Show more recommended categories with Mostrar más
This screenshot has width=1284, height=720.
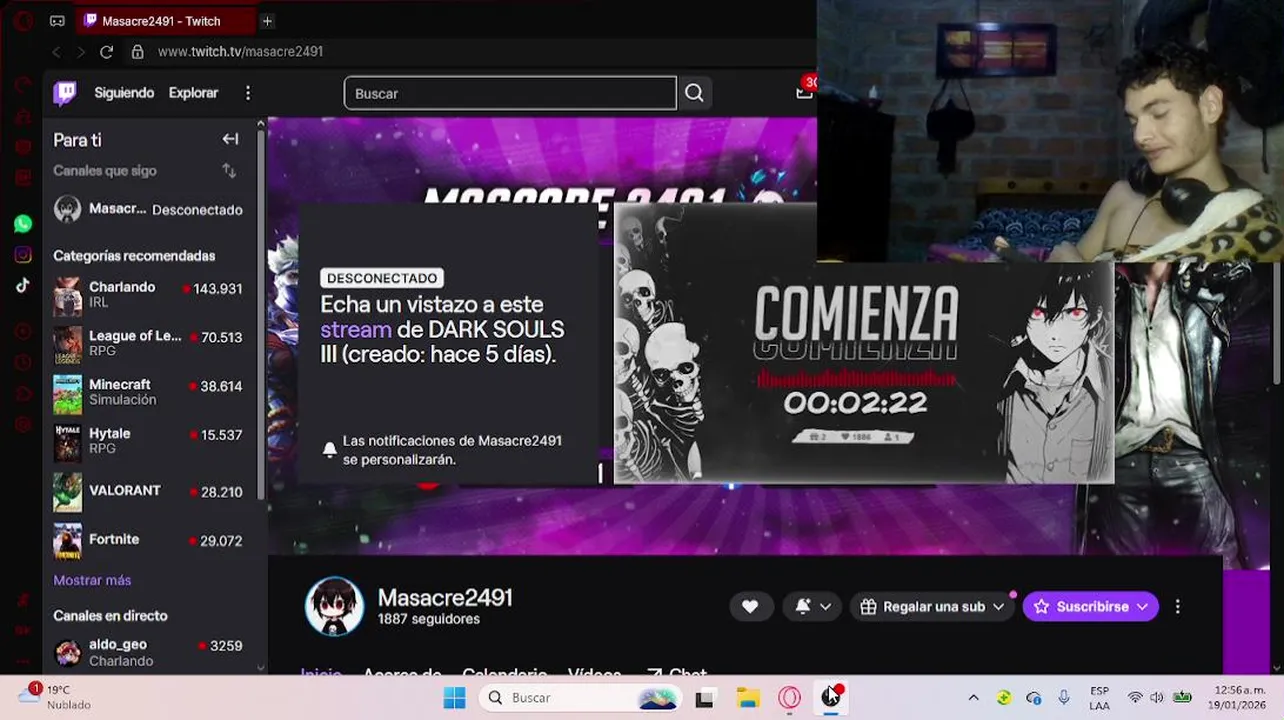tap(92, 580)
